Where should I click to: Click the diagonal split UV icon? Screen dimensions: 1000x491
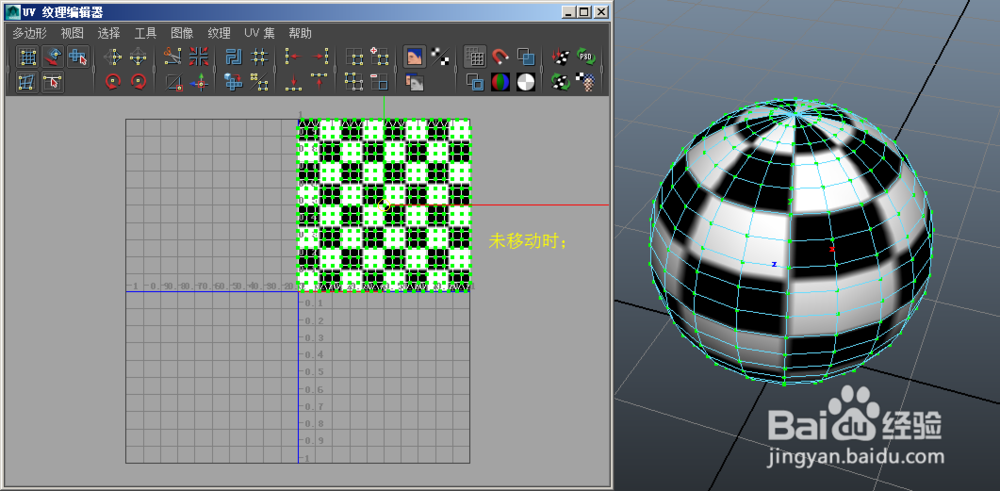pos(173,81)
